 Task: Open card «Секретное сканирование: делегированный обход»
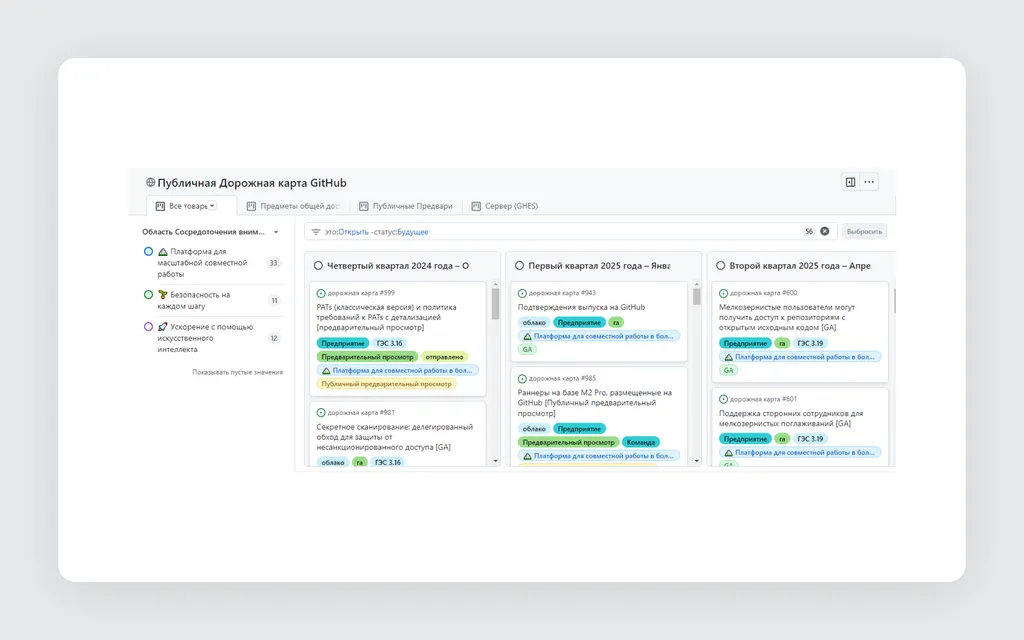click(x=394, y=437)
